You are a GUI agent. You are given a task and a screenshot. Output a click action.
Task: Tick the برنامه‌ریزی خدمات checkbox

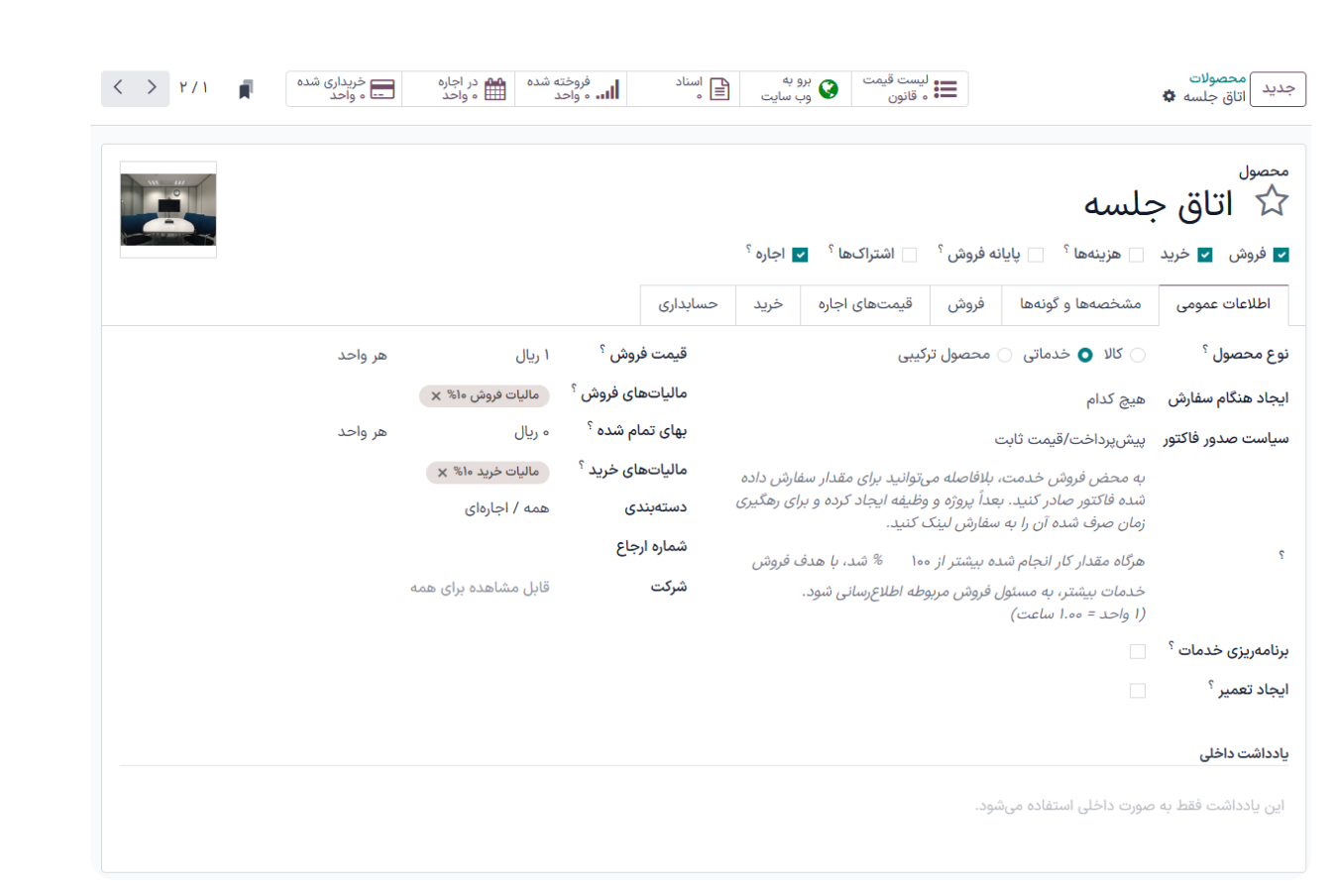(1138, 651)
